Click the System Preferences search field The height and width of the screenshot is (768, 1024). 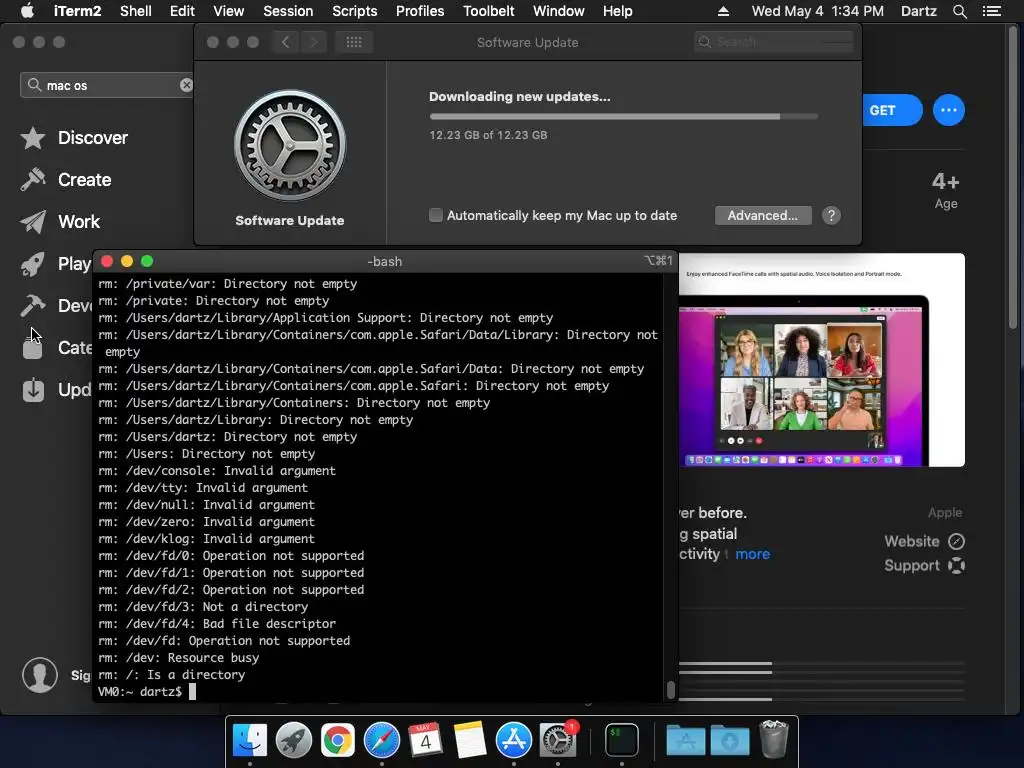(774, 42)
